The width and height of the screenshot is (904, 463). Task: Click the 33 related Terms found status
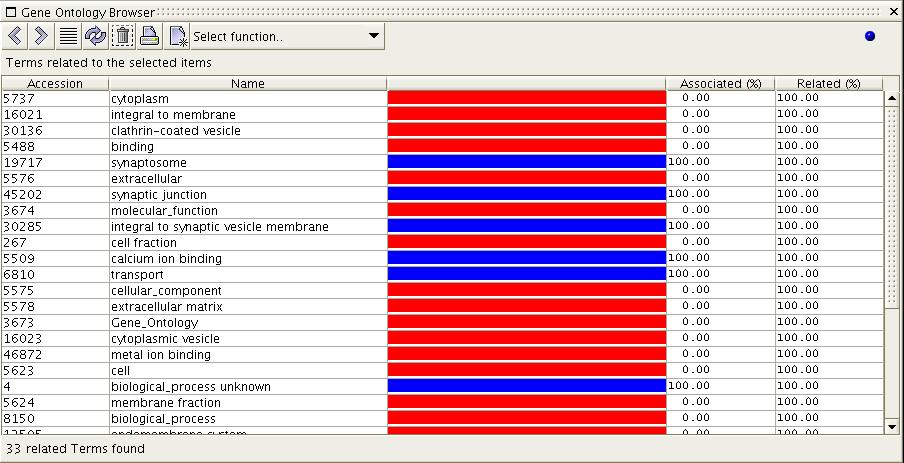coord(76,449)
